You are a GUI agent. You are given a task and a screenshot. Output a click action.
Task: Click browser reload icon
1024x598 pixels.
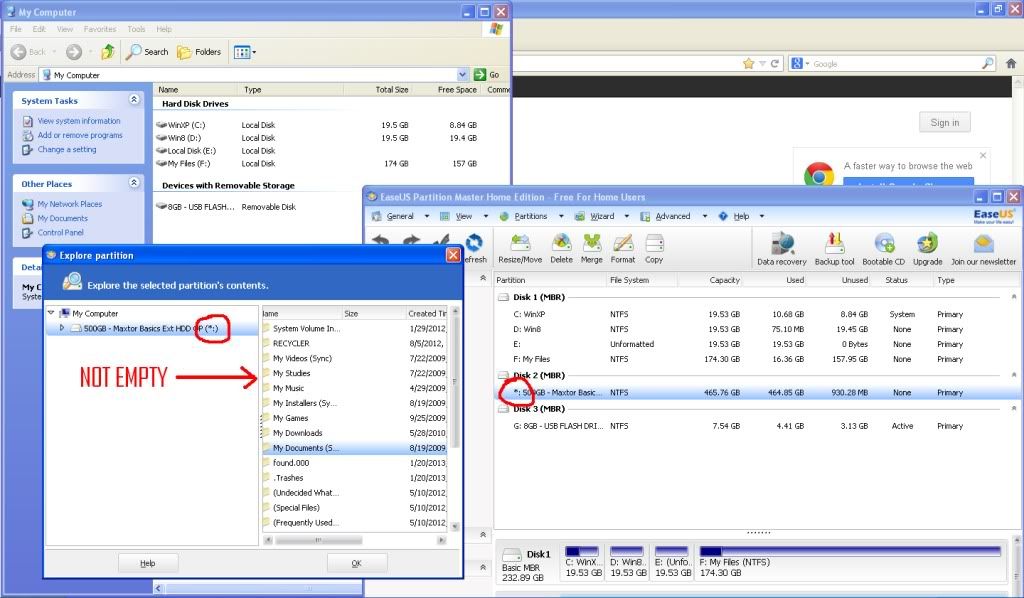pyautogui.click(x=775, y=63)
